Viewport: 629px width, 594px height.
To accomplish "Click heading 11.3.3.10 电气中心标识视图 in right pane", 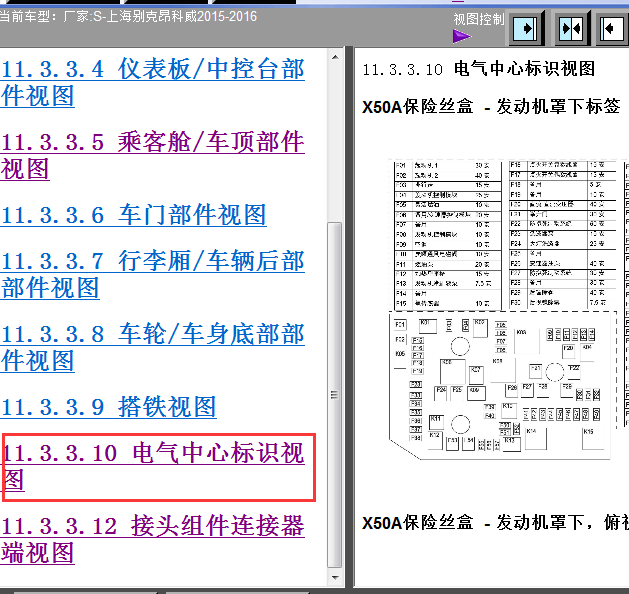I will pyautogui.click(x=479, y=69).
